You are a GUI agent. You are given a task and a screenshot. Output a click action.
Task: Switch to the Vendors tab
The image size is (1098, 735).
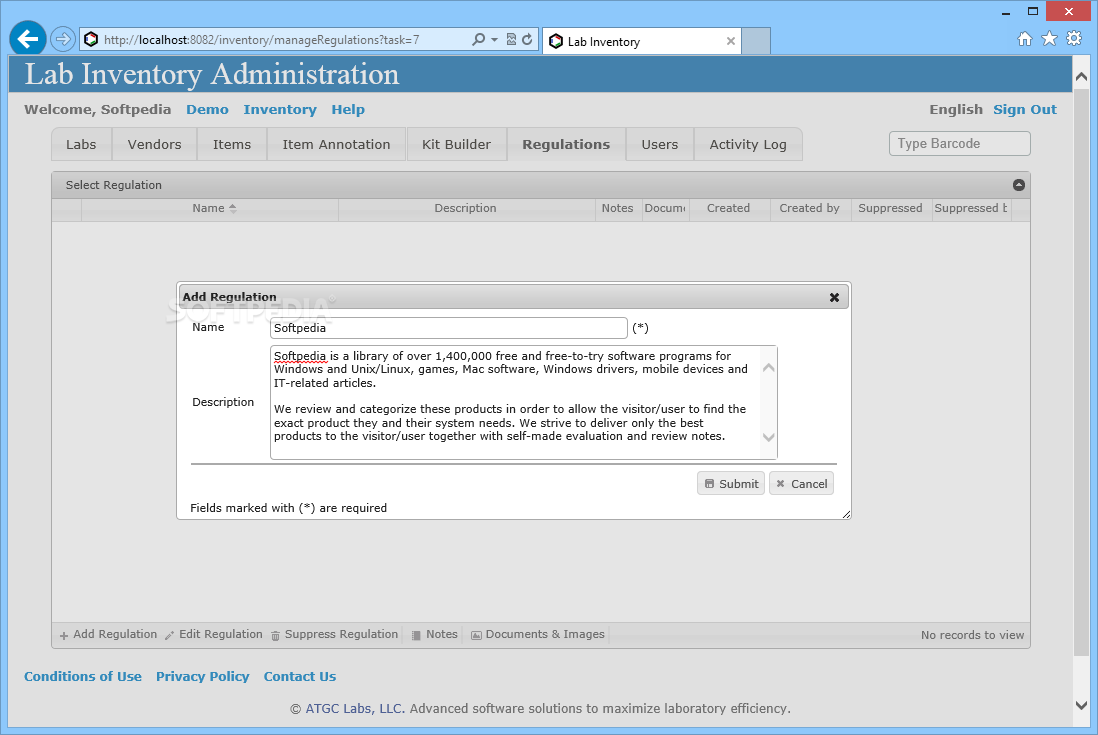pyautogui.click(x=154, y=144)
